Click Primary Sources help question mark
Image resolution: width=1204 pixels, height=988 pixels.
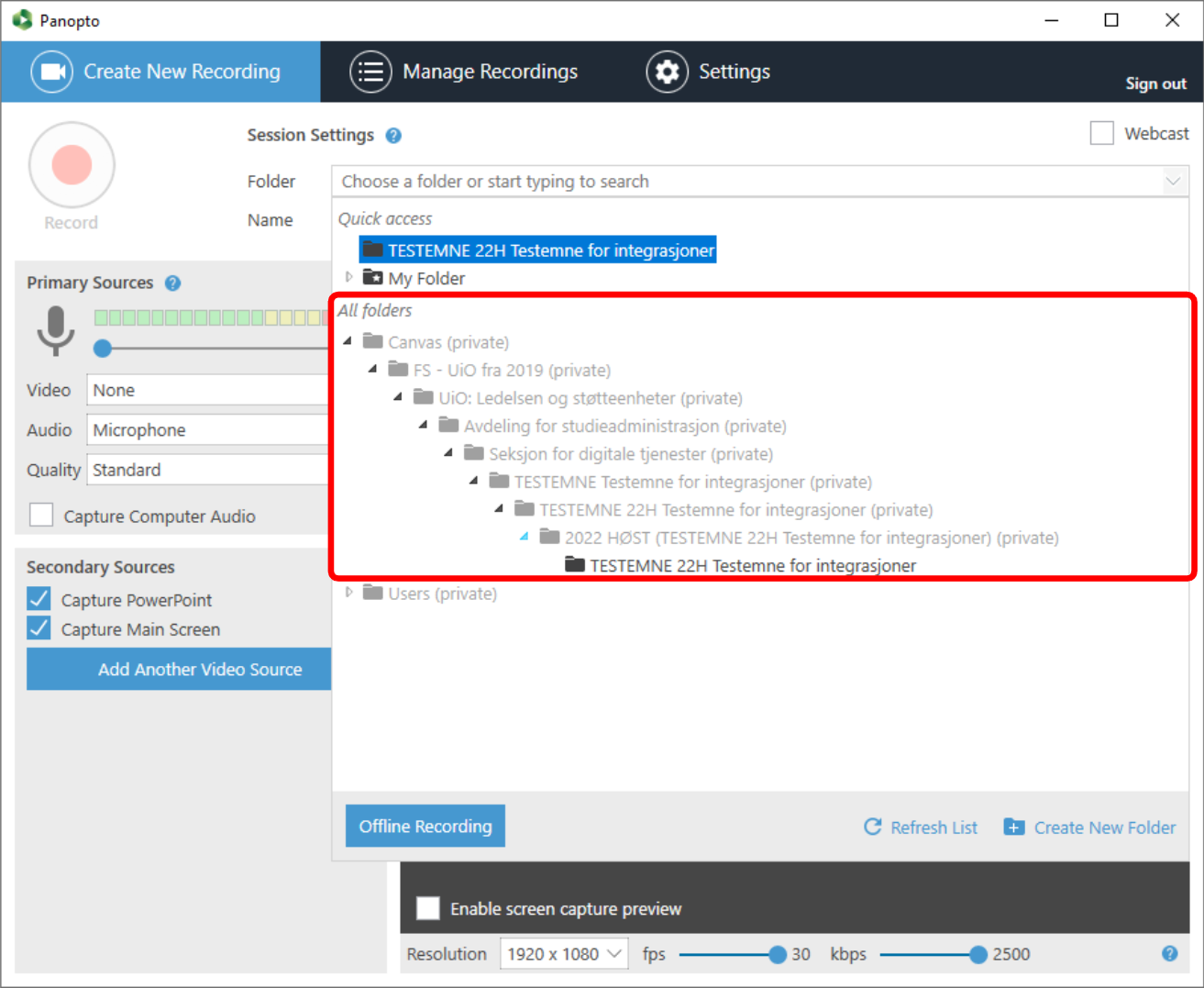point(172,283)
